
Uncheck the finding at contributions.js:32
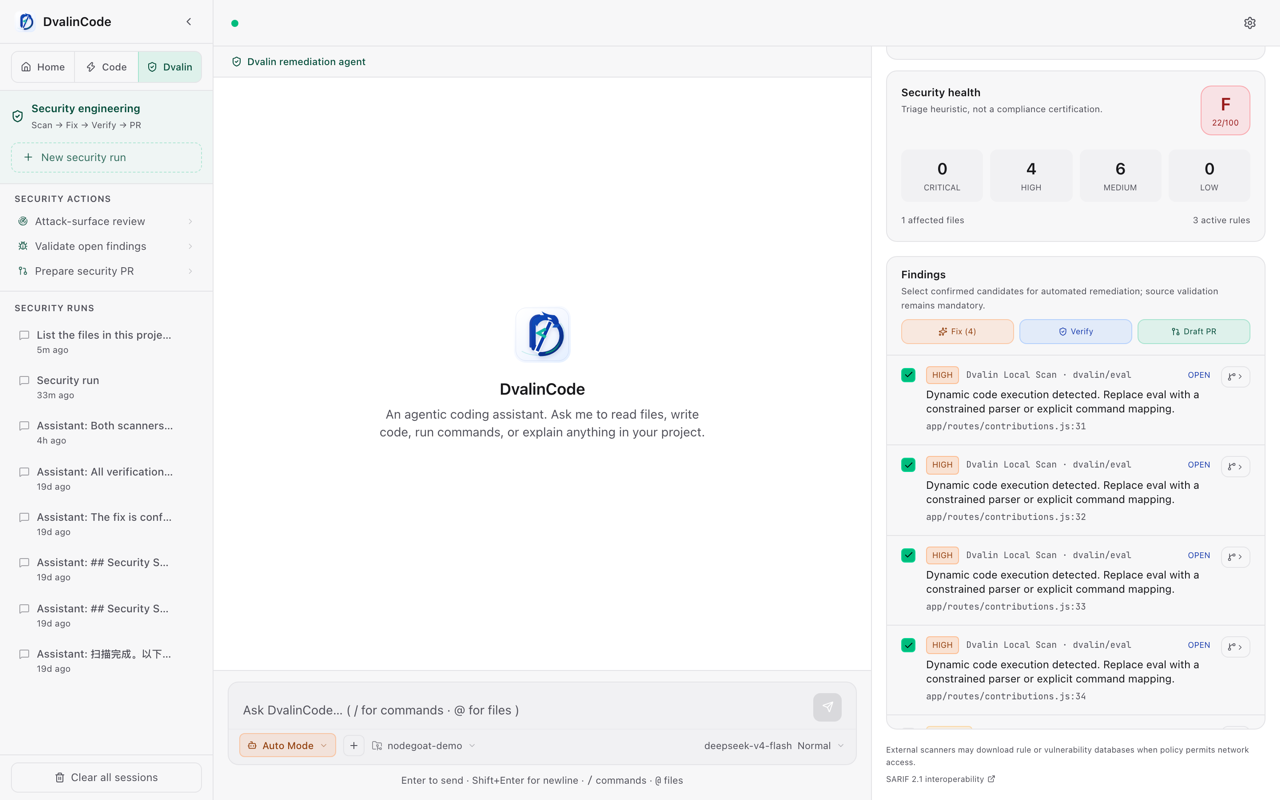coord(908,465)
